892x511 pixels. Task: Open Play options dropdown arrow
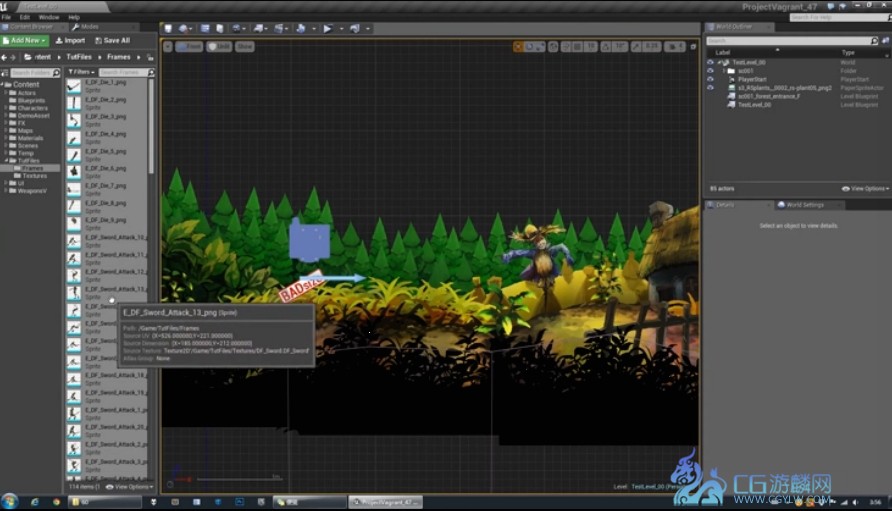(341, 28)
